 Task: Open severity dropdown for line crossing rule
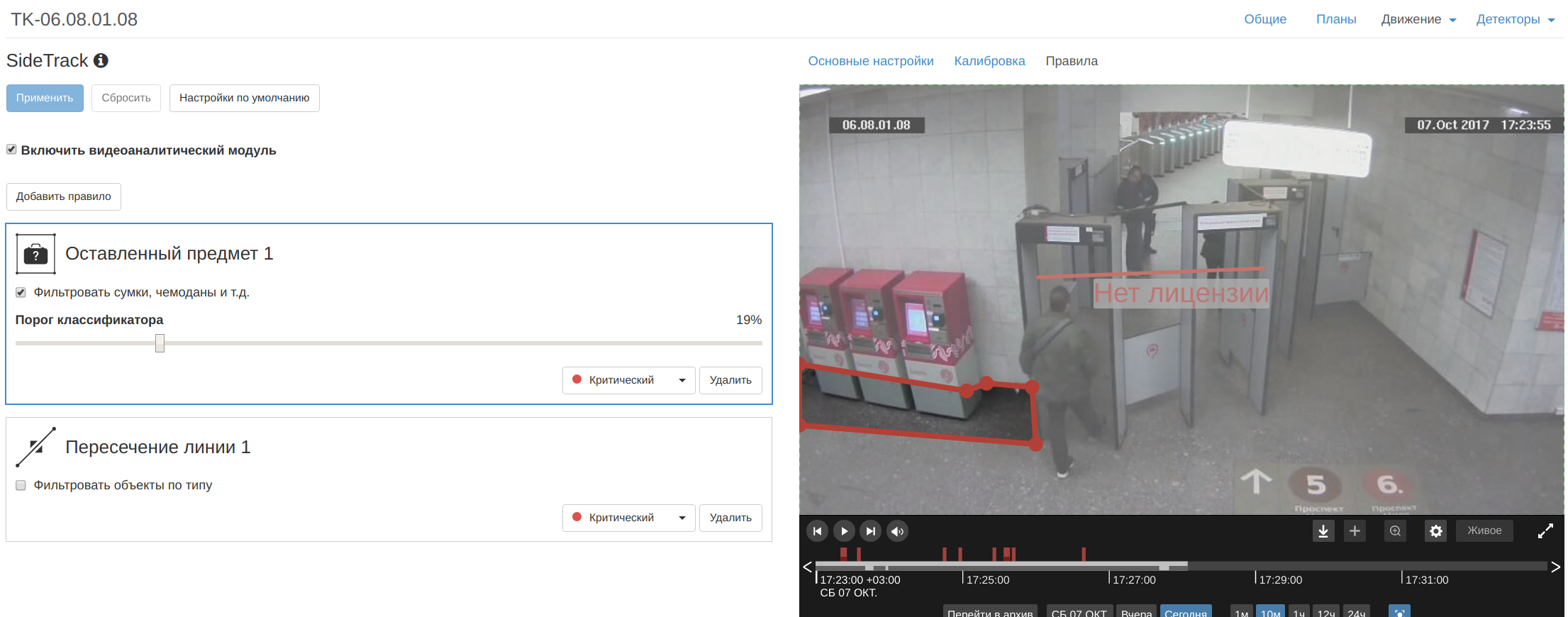coord(628,518)
